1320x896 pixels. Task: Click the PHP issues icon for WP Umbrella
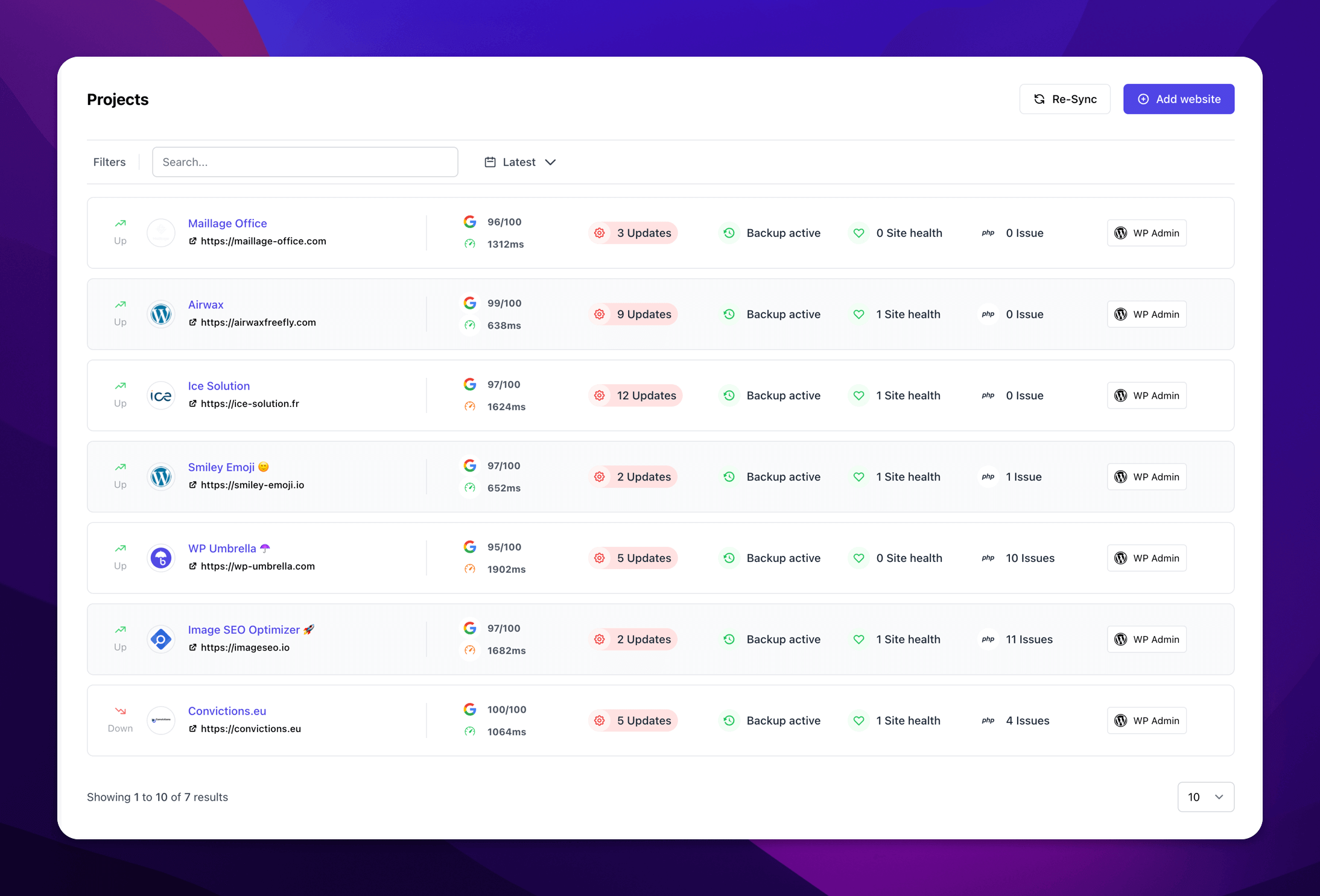988,558
